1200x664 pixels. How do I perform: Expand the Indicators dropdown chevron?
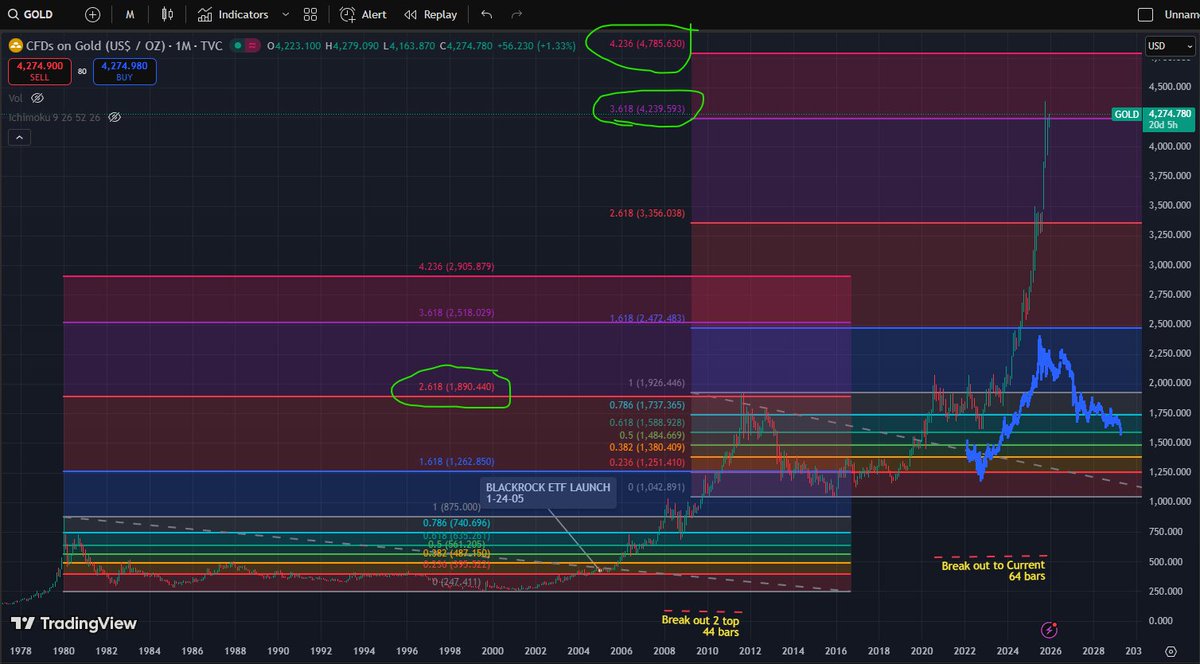pos(284,14)
